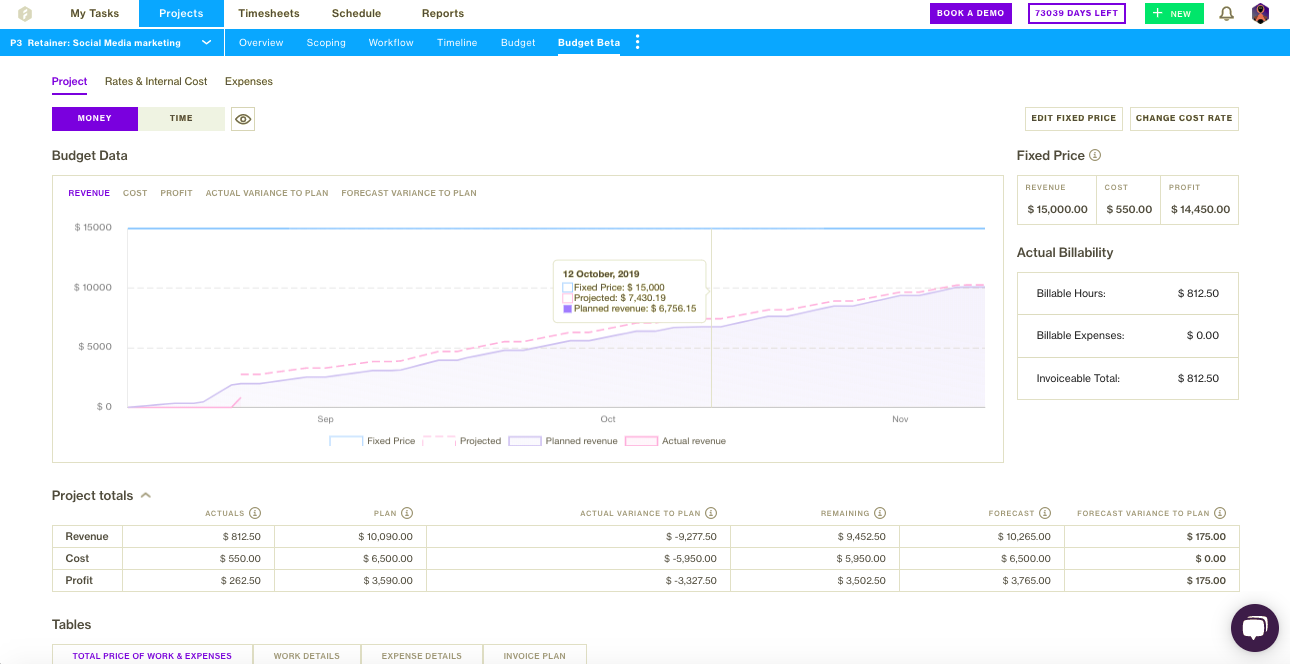Show Cost chart view
The width and height of the screenshot is (1290, 664).
coord(135,193)
